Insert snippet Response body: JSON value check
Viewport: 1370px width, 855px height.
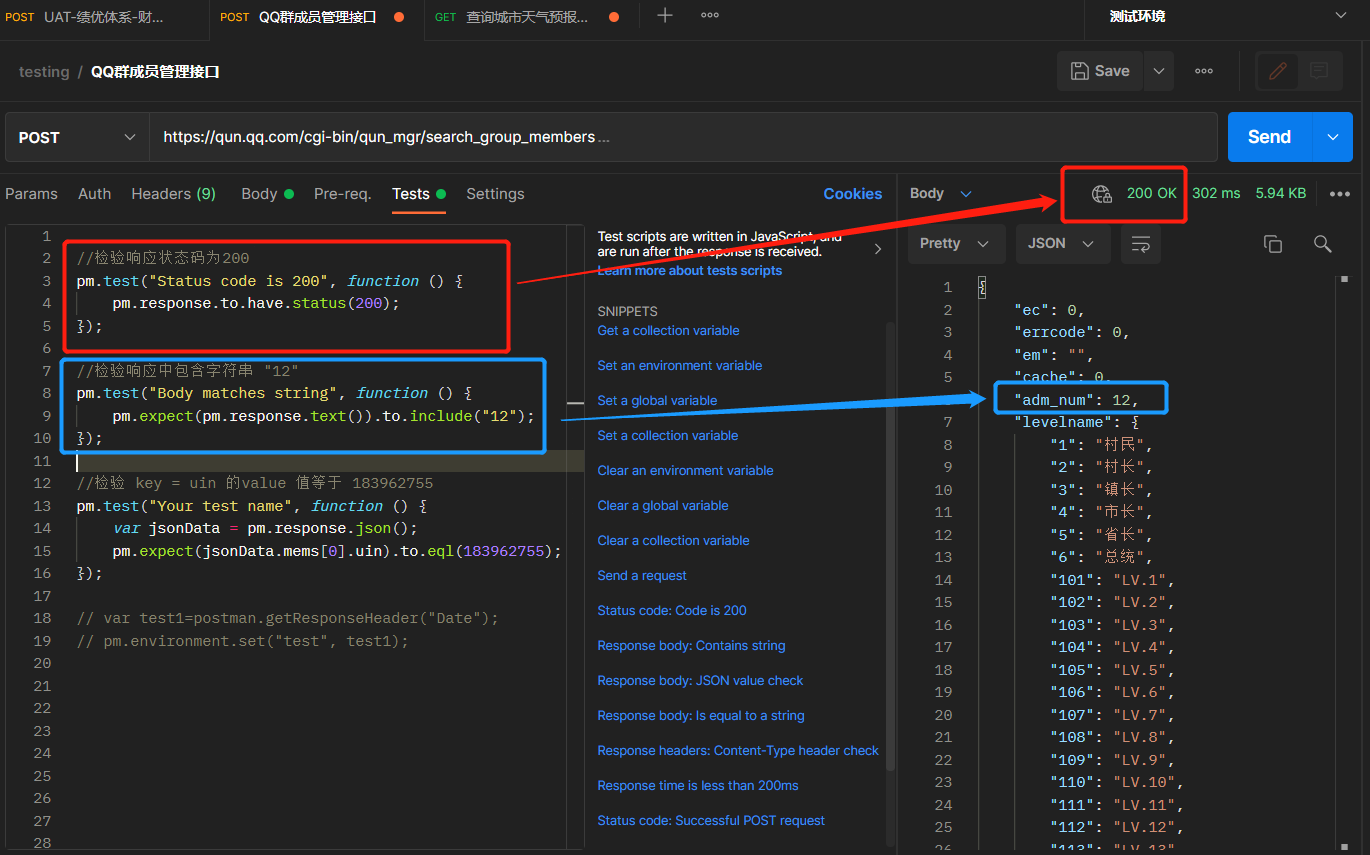[700, 681]
